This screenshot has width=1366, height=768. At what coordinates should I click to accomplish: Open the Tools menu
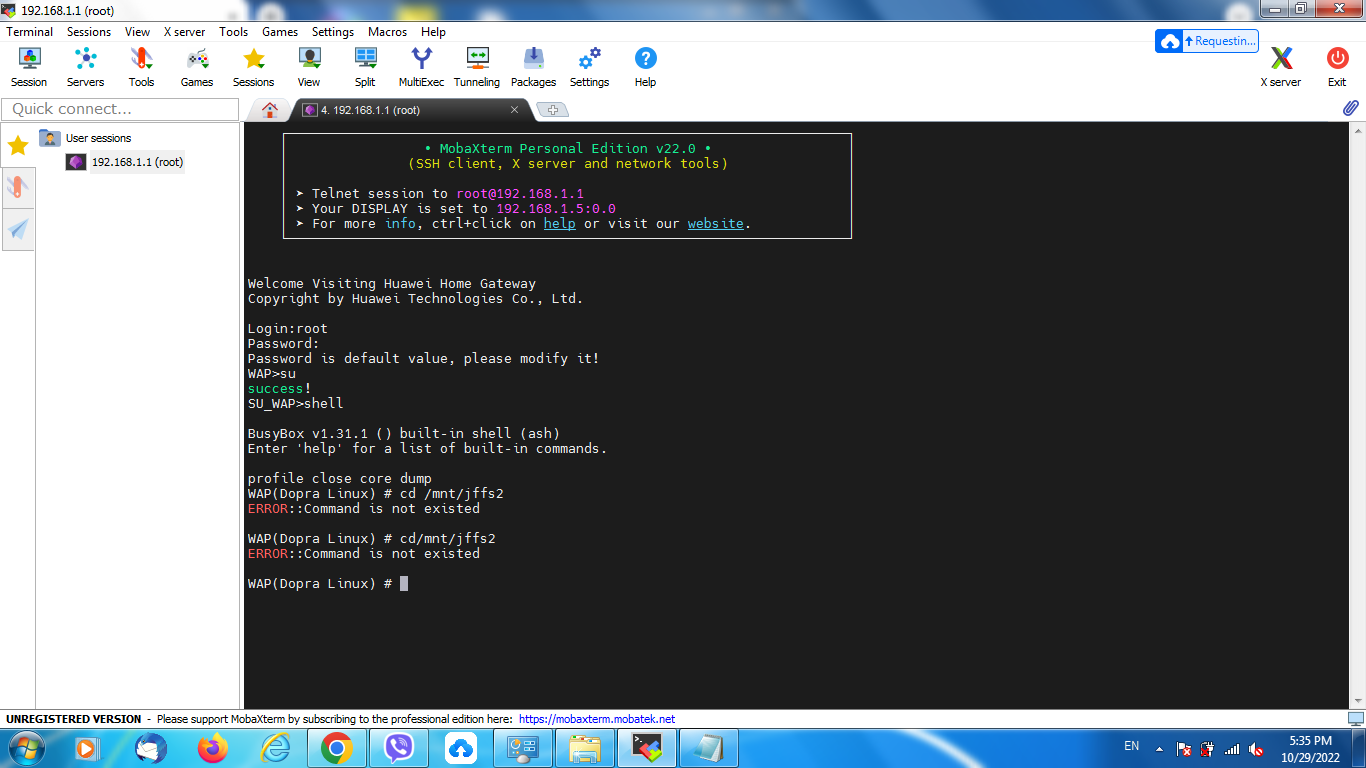point(234,32)
